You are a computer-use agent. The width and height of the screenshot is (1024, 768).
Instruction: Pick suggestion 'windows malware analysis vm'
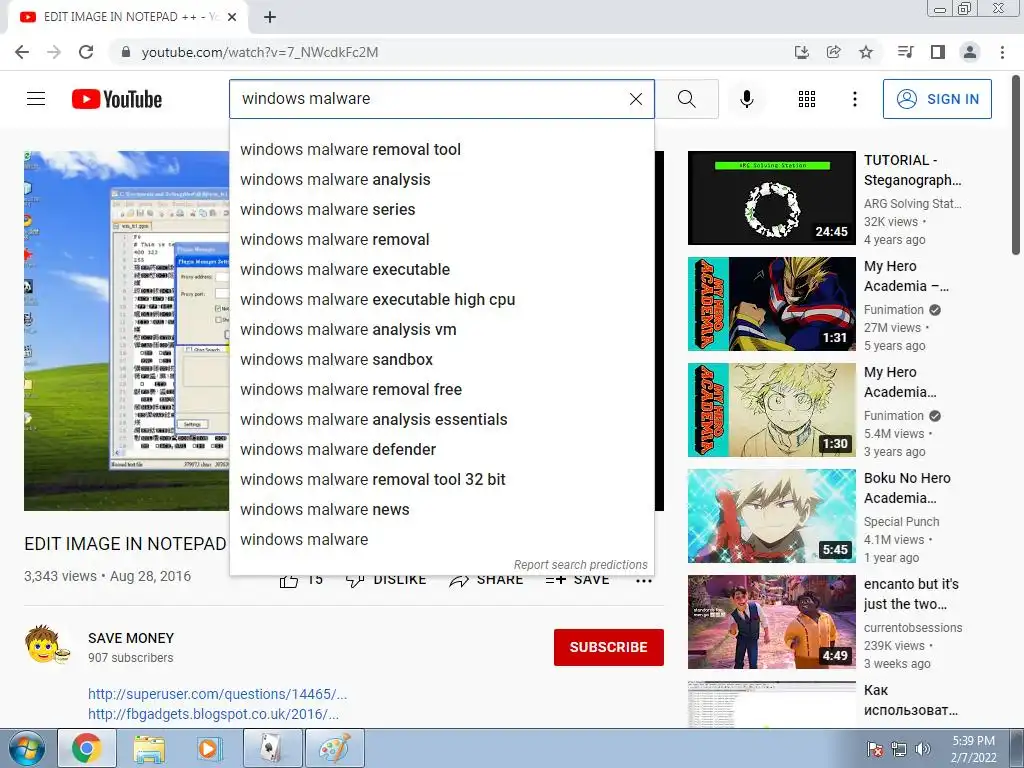441,330
